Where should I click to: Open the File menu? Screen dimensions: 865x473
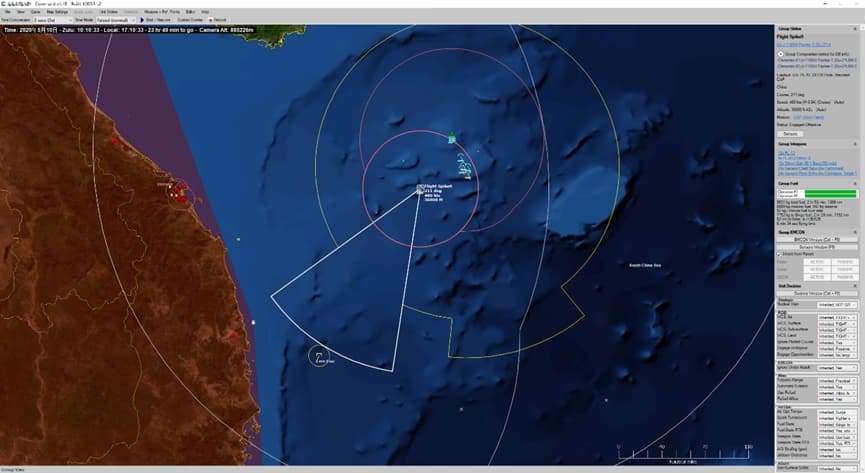tap(8, 12)
